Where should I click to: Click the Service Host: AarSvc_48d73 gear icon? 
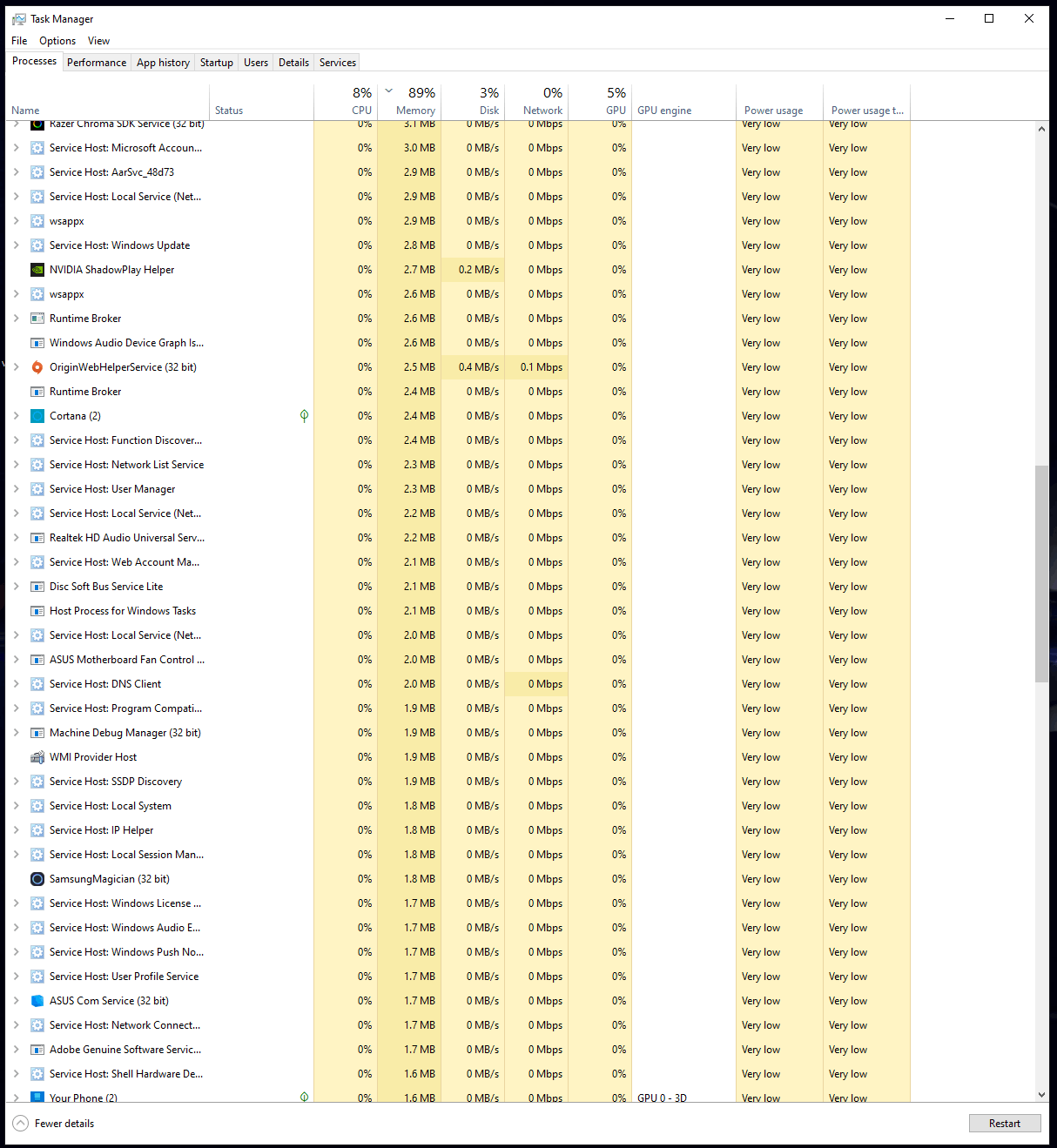click(37, 172)
